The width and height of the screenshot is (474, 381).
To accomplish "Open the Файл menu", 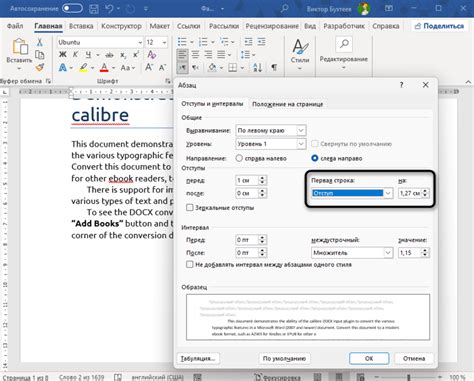I will click(15, 26).
